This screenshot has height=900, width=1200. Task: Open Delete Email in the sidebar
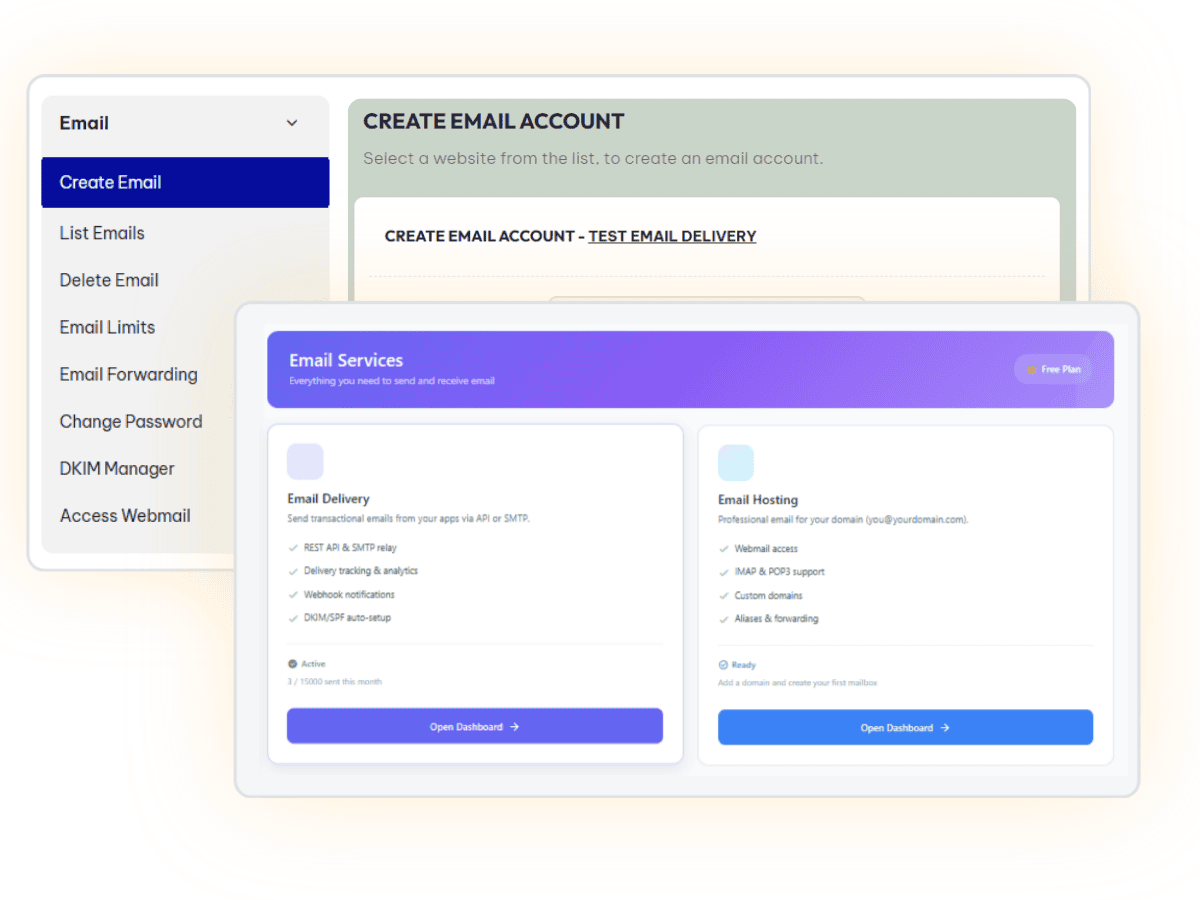109,280
